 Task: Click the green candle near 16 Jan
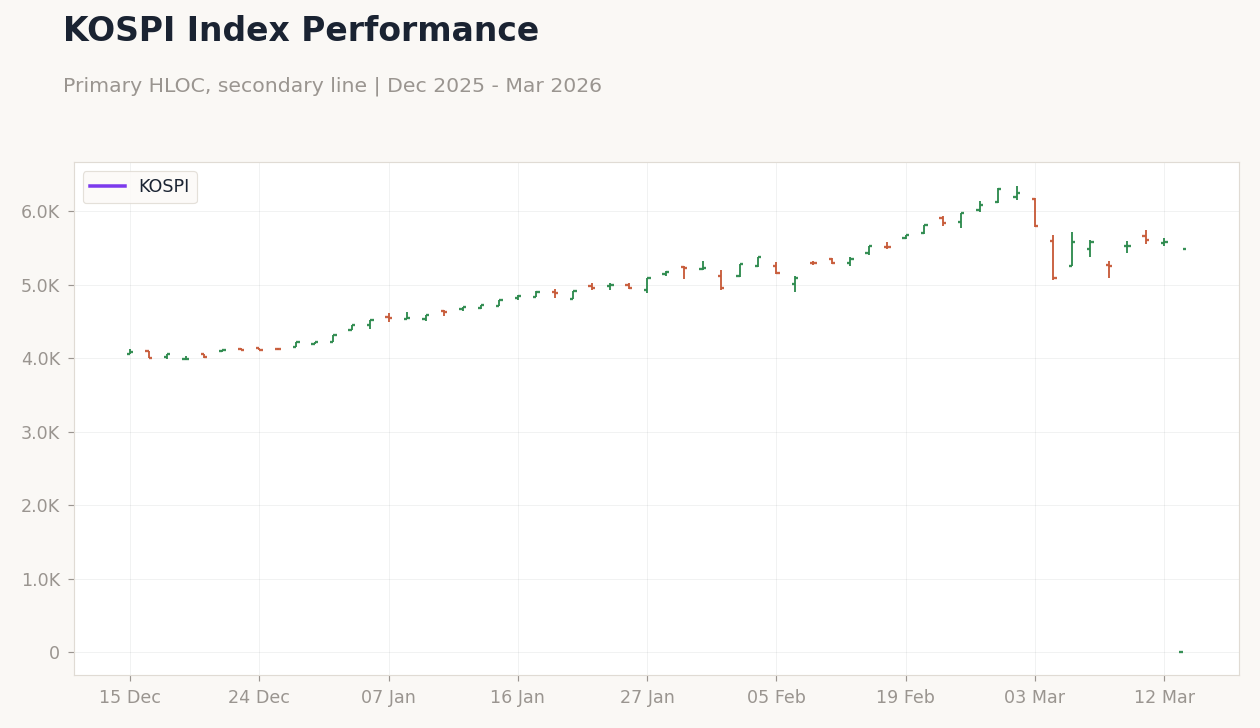coord(518,296)
